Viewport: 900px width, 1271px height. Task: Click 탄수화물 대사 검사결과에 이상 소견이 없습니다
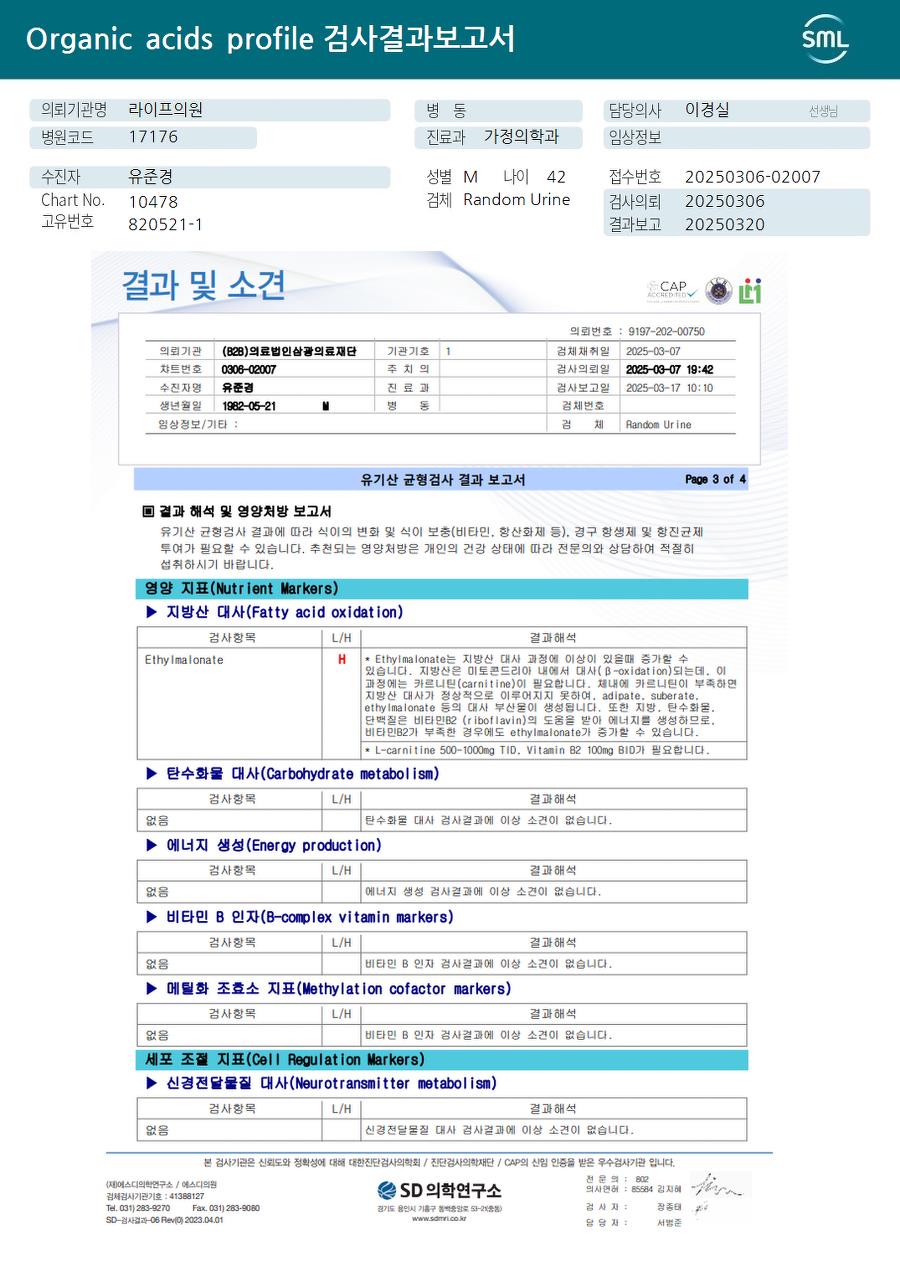[488, 821]
